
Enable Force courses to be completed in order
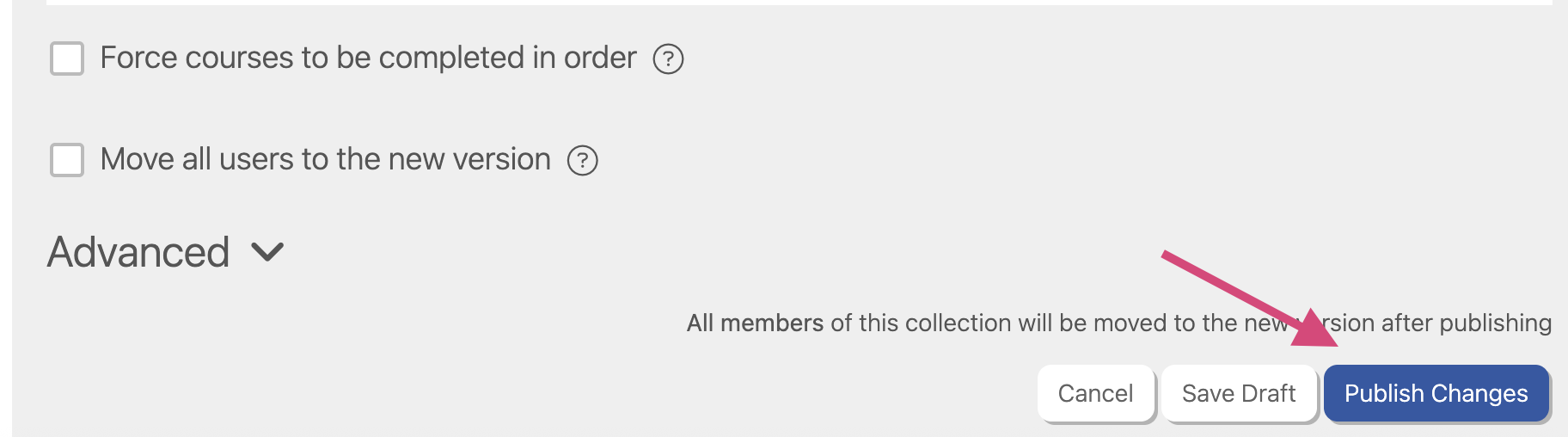coord(67,59)
